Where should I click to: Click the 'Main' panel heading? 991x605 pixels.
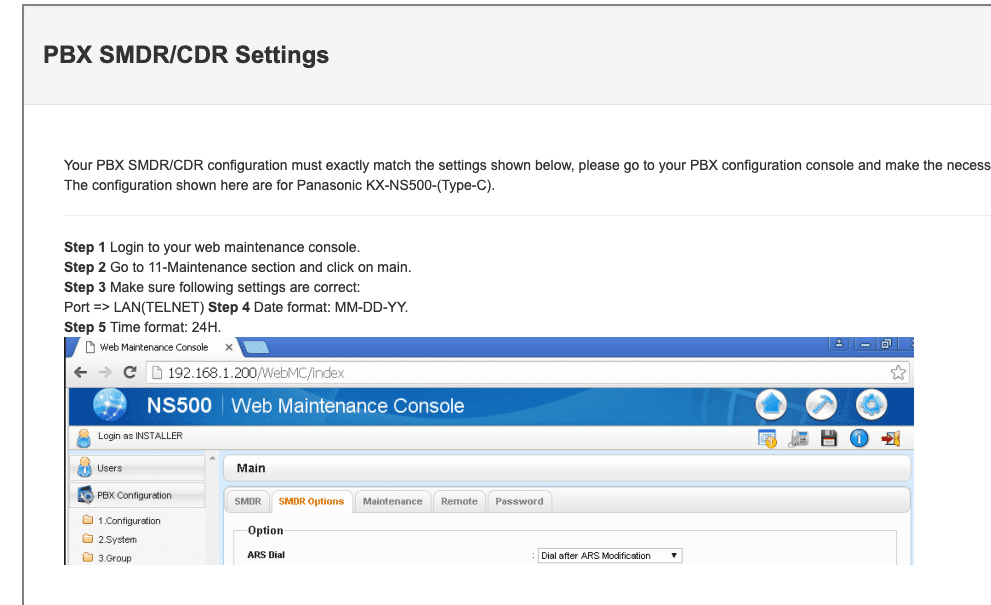251,468
